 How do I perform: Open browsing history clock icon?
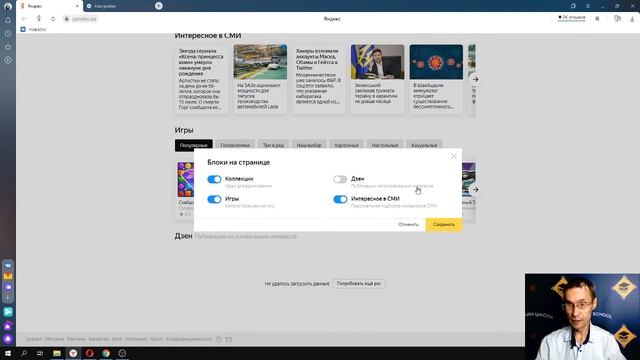(8, 33)
